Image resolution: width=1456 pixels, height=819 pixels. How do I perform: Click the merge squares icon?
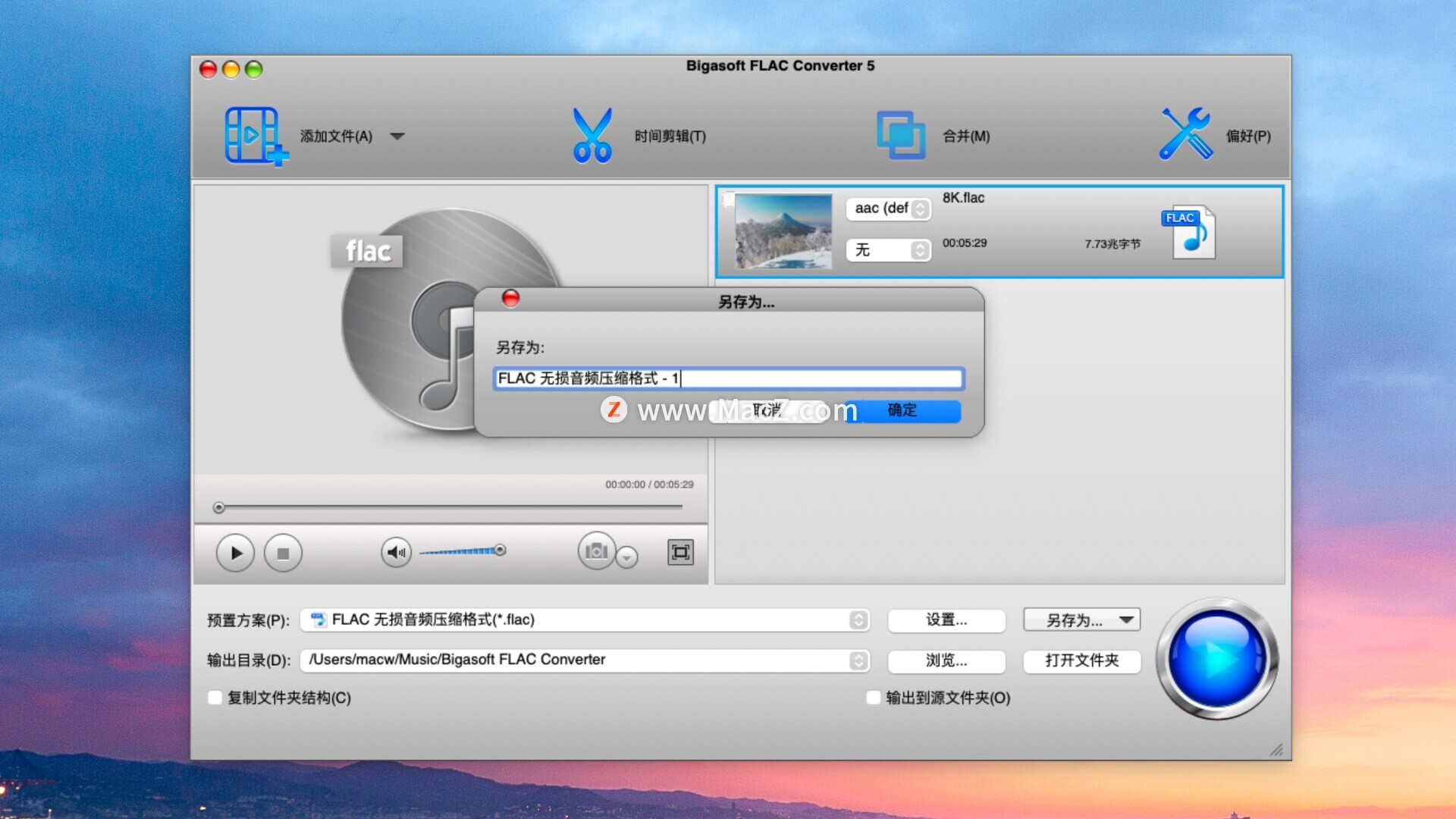tap(901, 136)
